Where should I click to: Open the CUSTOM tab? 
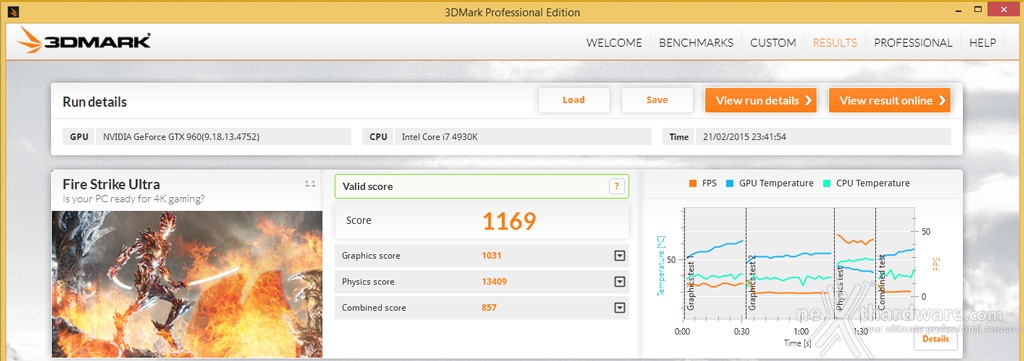point(773,43)
